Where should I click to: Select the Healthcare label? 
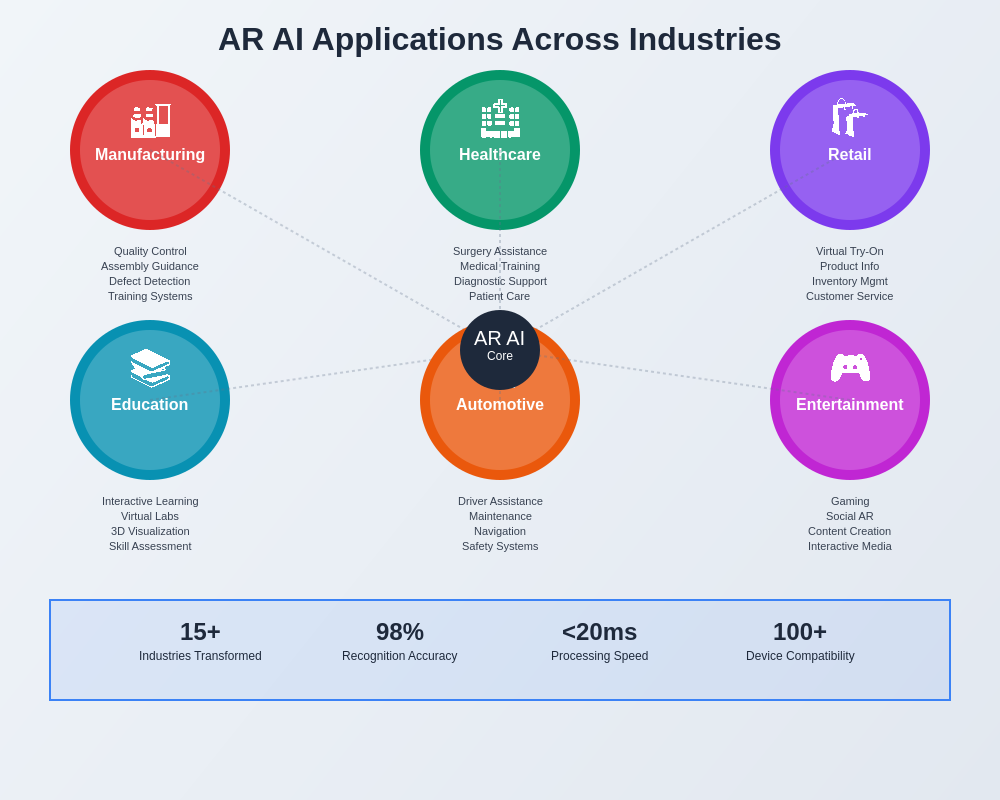(x=500, y=155)
